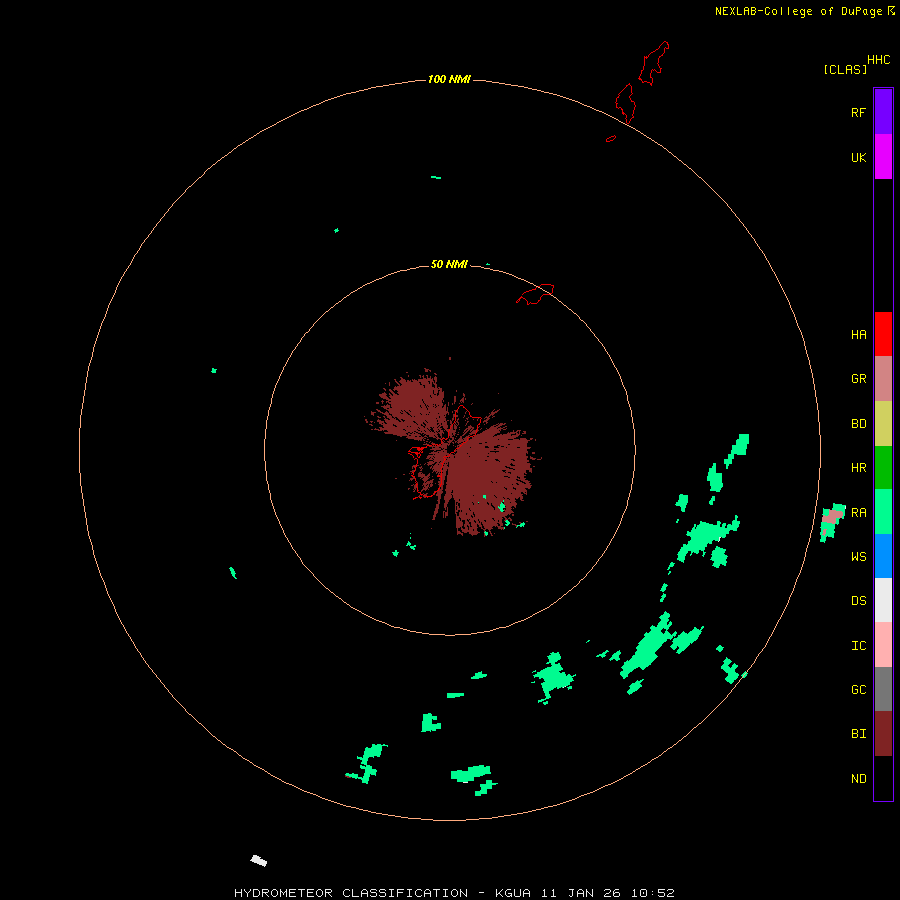Click the UK magenta legend swatch
Screen dimensions: 900x900
click(883, 157)
